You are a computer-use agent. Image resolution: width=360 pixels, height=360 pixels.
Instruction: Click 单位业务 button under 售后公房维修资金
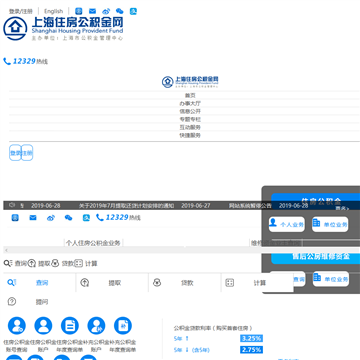(331, 279)
